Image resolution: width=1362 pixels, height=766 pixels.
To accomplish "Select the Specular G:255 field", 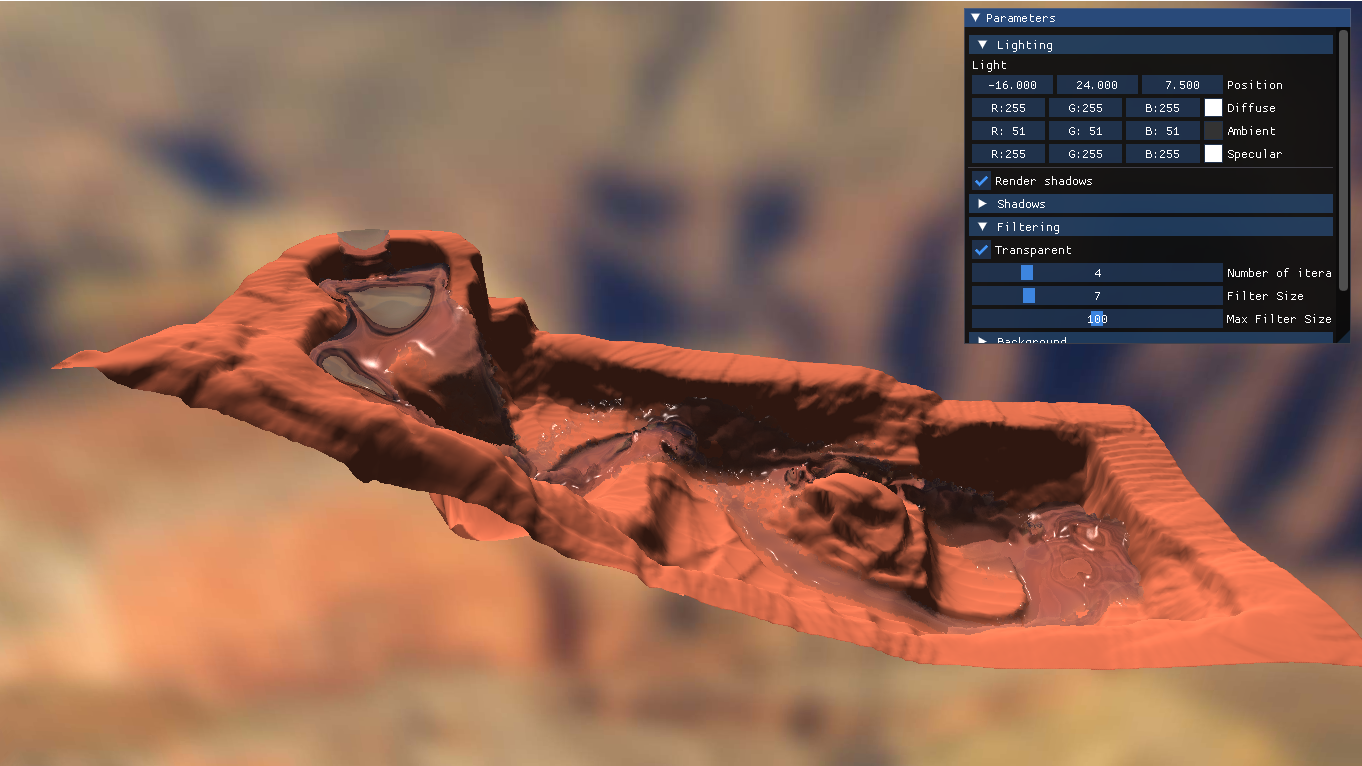I will coord(1085,154).
